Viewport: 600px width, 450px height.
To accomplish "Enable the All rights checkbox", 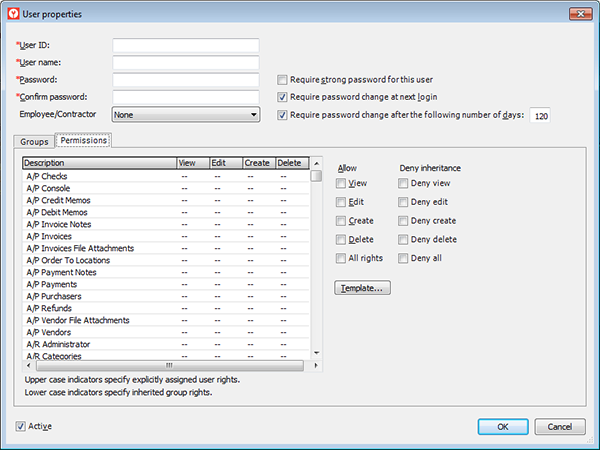I will click(x=343, y=258).
